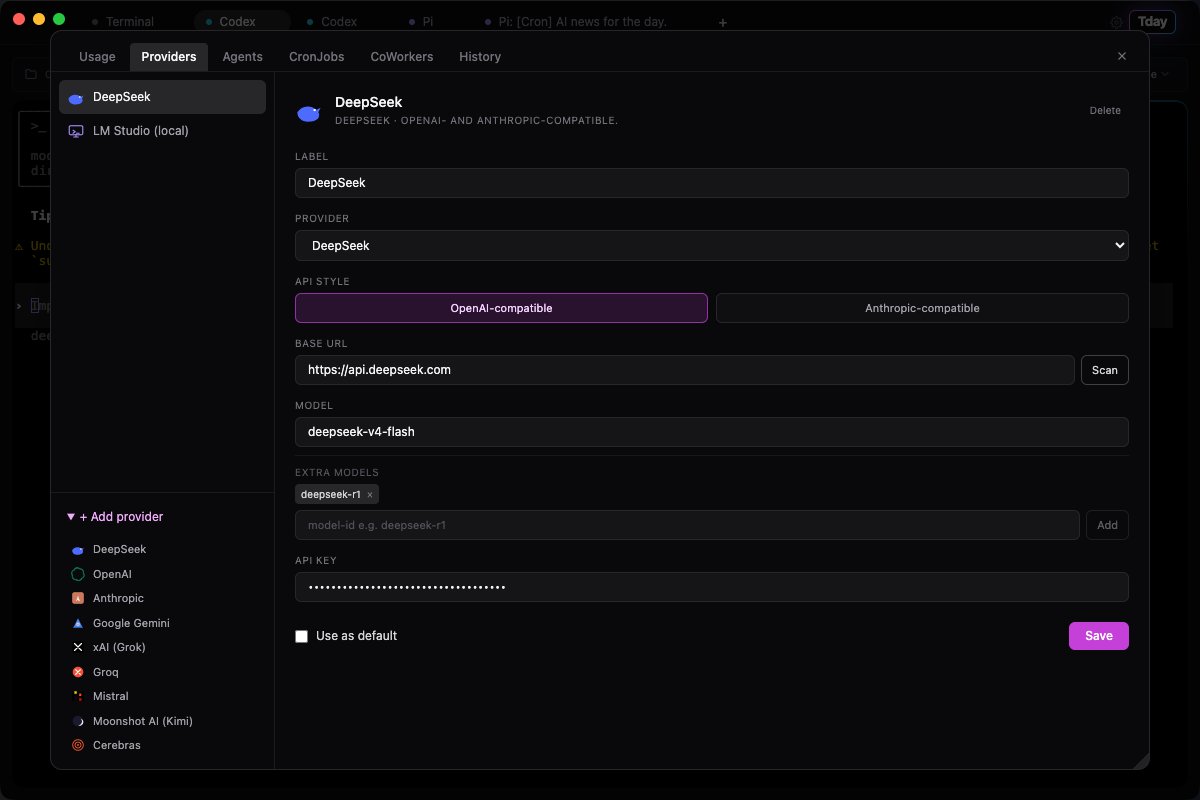The height and width of the screenshot is (800, 1200).
Task: Open the History tab
Action: pos(480,57)
